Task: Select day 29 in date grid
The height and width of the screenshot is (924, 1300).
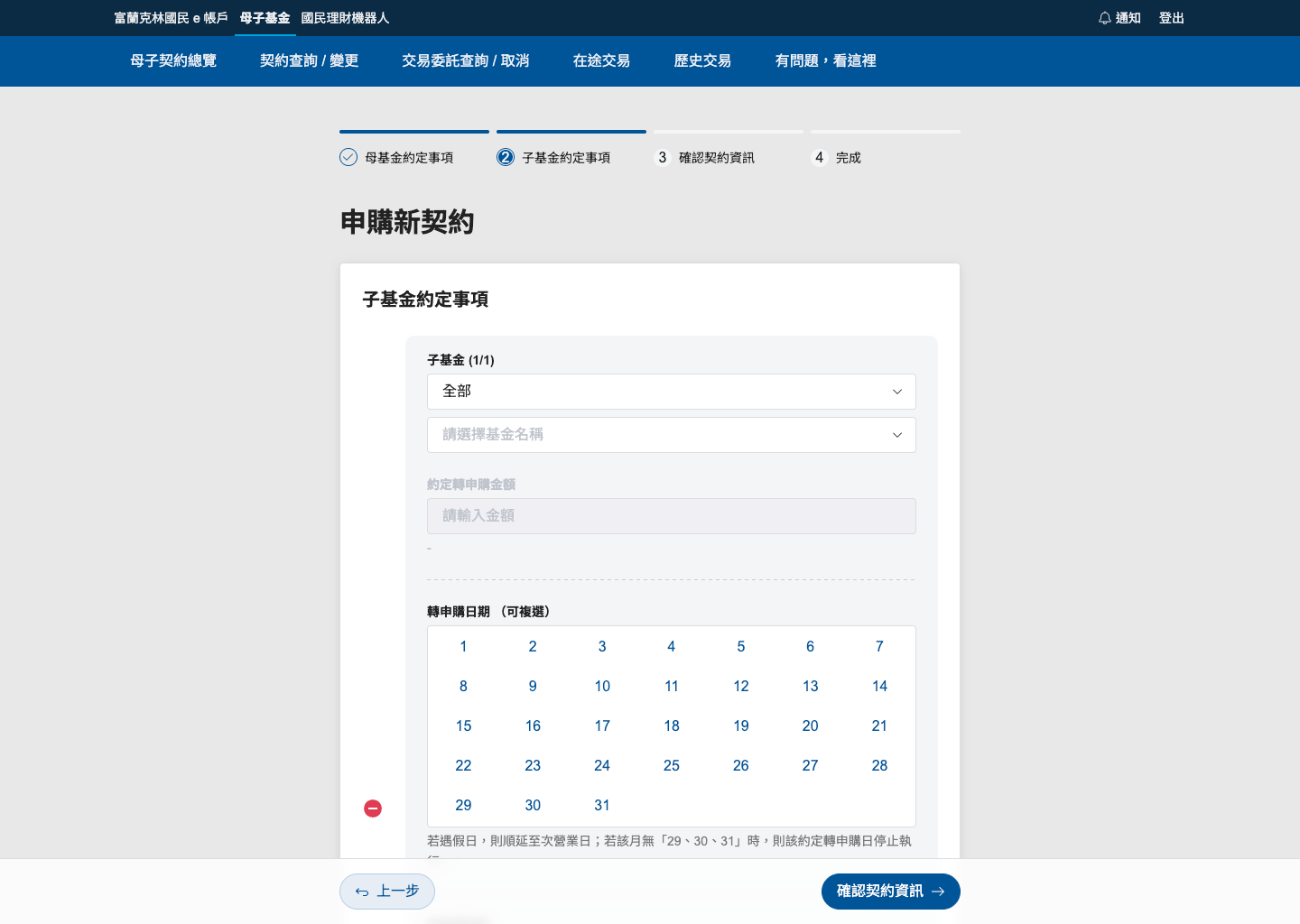Action: [x=463, y=805]
